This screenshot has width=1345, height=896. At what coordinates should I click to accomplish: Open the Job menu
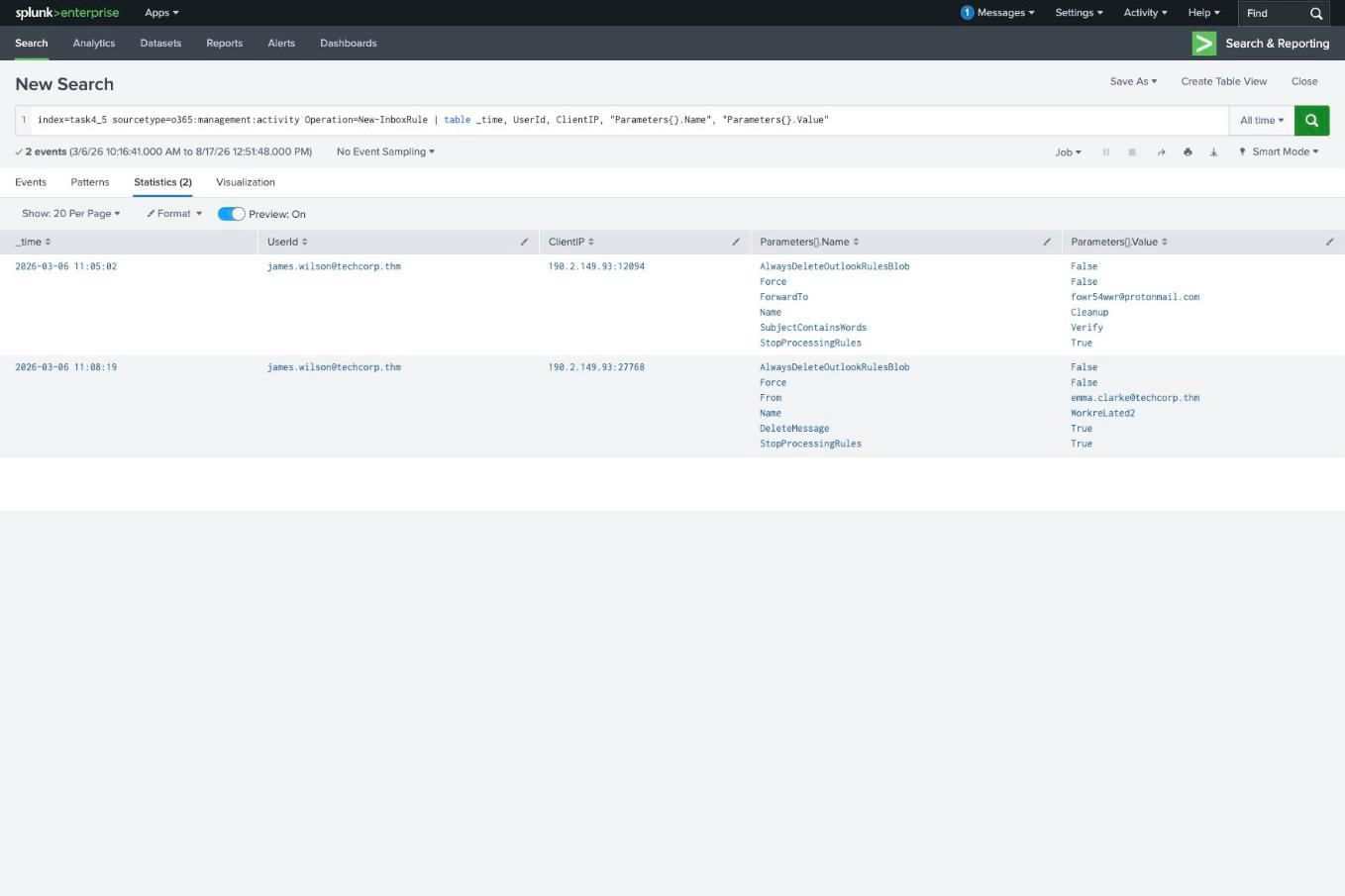(x=1068, y=152)
